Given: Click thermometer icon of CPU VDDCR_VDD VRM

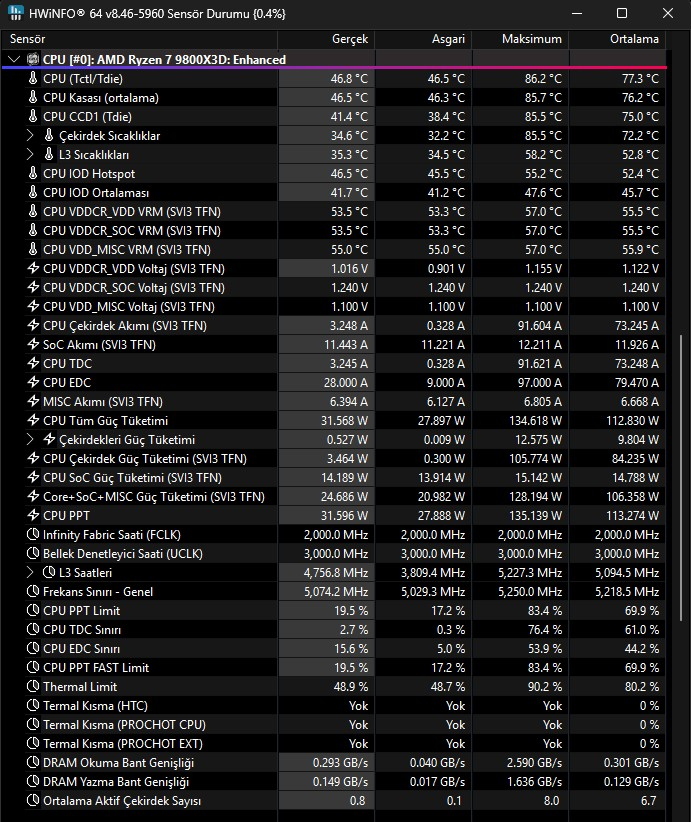Looking at the screenshot, I should click(x=33, y=211).
